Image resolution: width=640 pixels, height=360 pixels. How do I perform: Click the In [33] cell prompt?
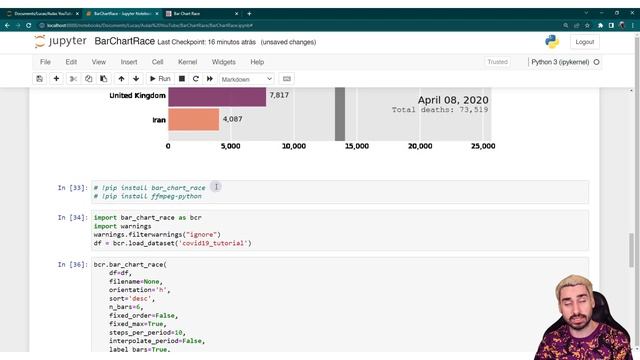pyautogui.click(x=72, y=188)
